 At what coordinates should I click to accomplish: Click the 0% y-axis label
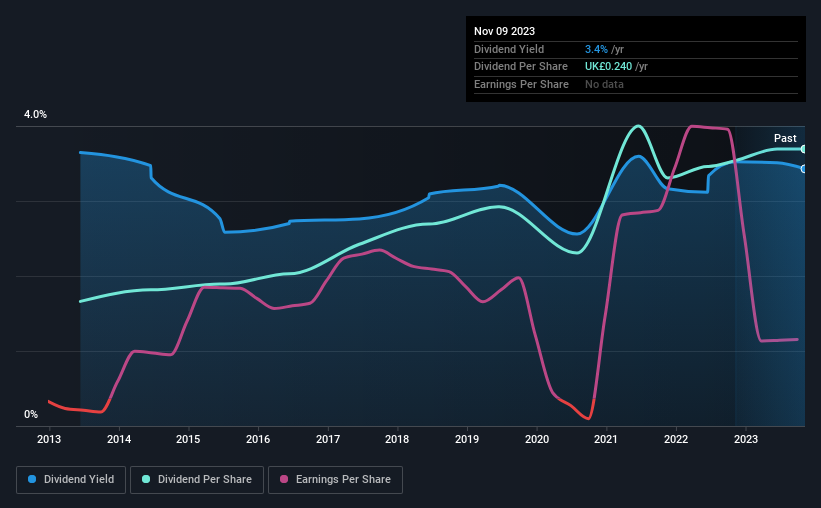tap(31, 414)
